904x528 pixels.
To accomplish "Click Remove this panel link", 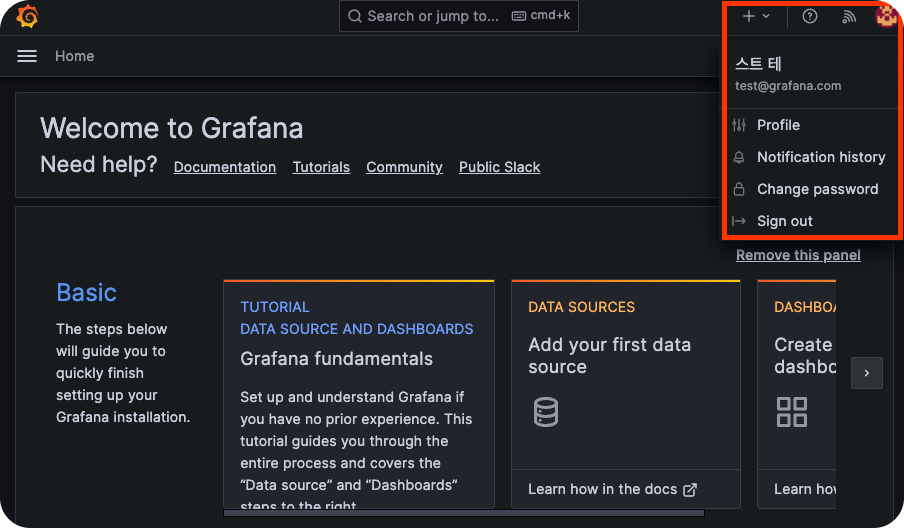I will coord(798,255).
